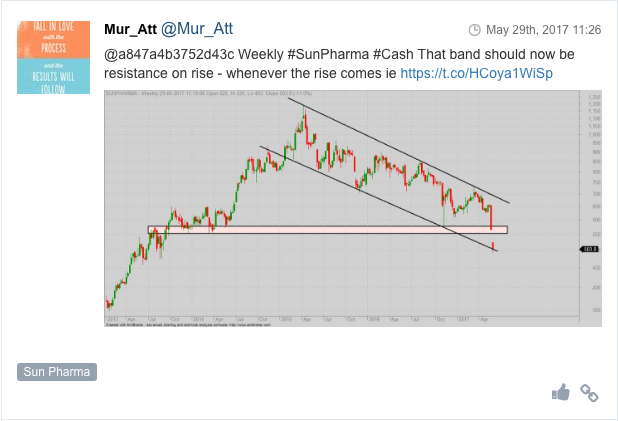Click the SUNPHARMA Weekly chart header text
618x421 pixels.
pyautogui.click(x=208, y=93)
